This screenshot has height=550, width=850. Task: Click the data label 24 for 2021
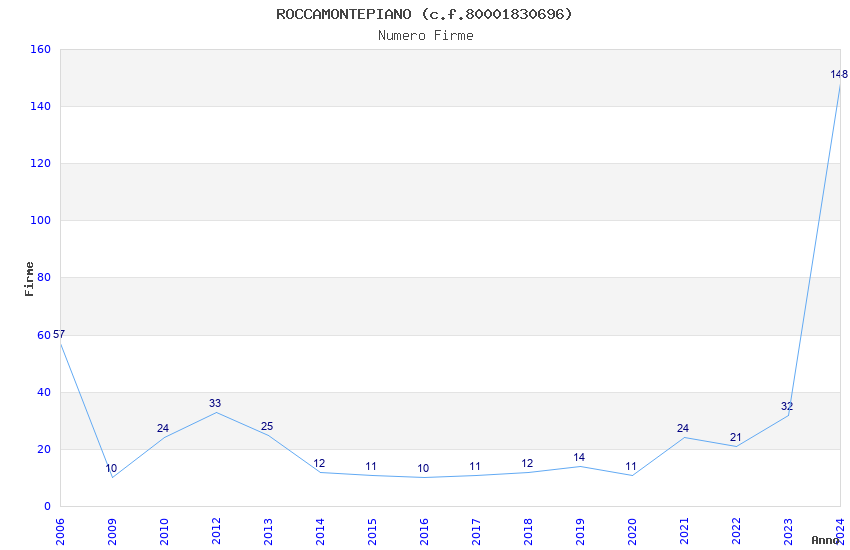[682, 428]
